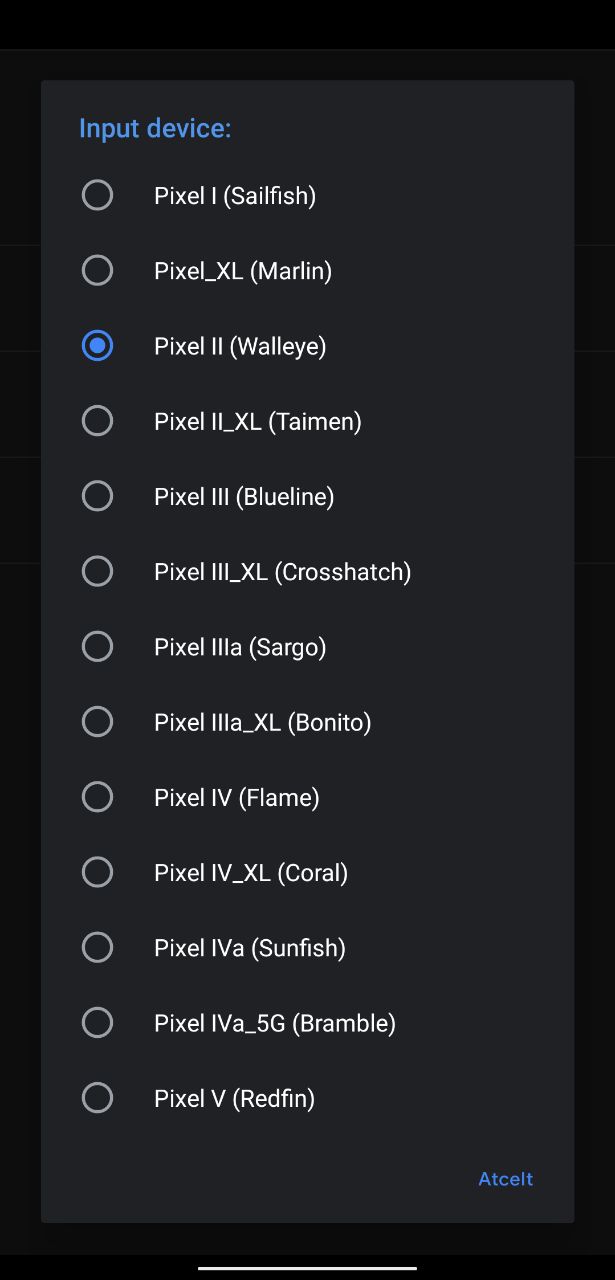Select Pixel IIIa (Sargo) radio button
The width and height of the screenshot is (615, 1280).
[97, 647]
